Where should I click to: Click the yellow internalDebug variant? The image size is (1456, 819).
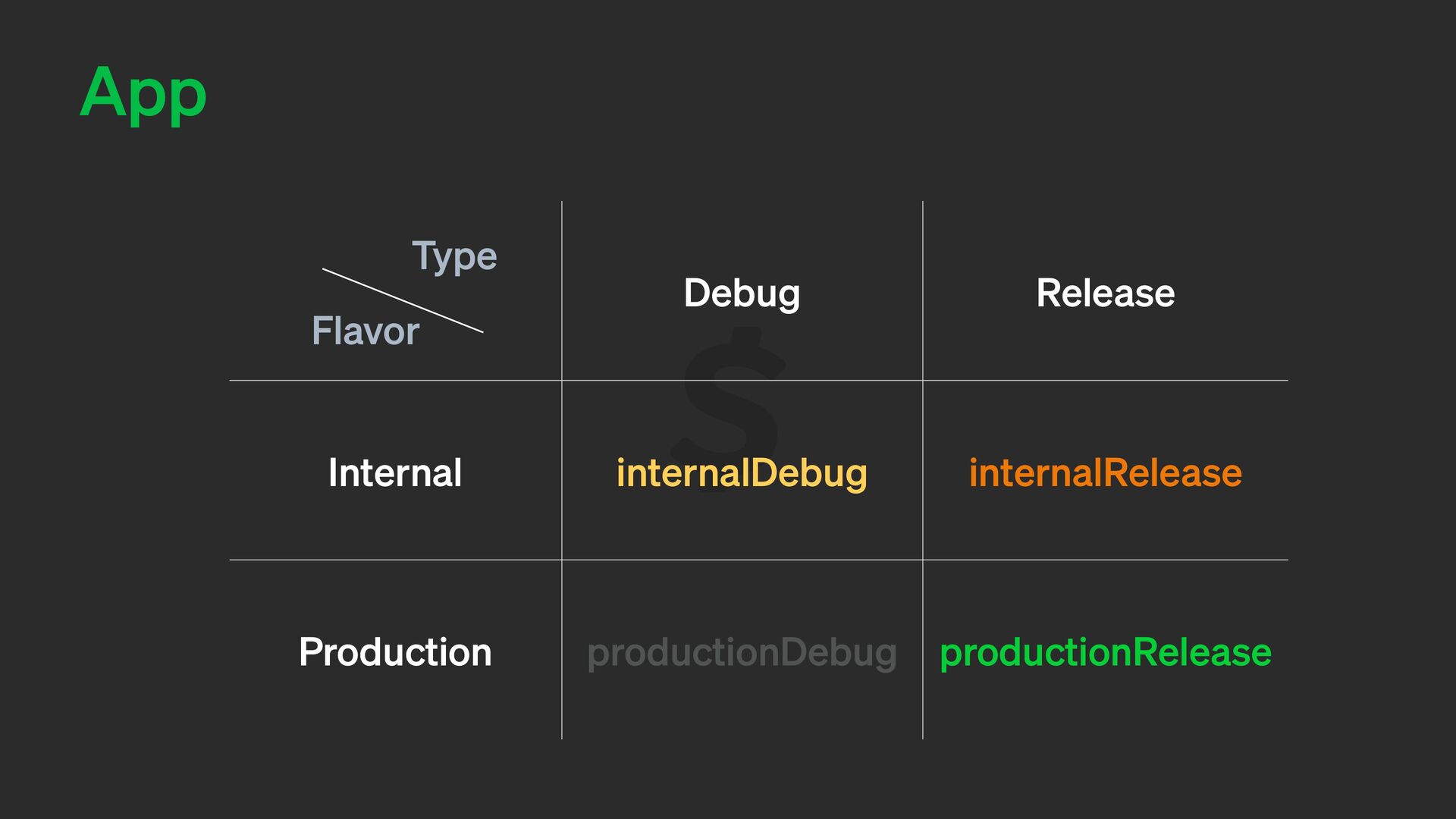[x=742, y=473]
